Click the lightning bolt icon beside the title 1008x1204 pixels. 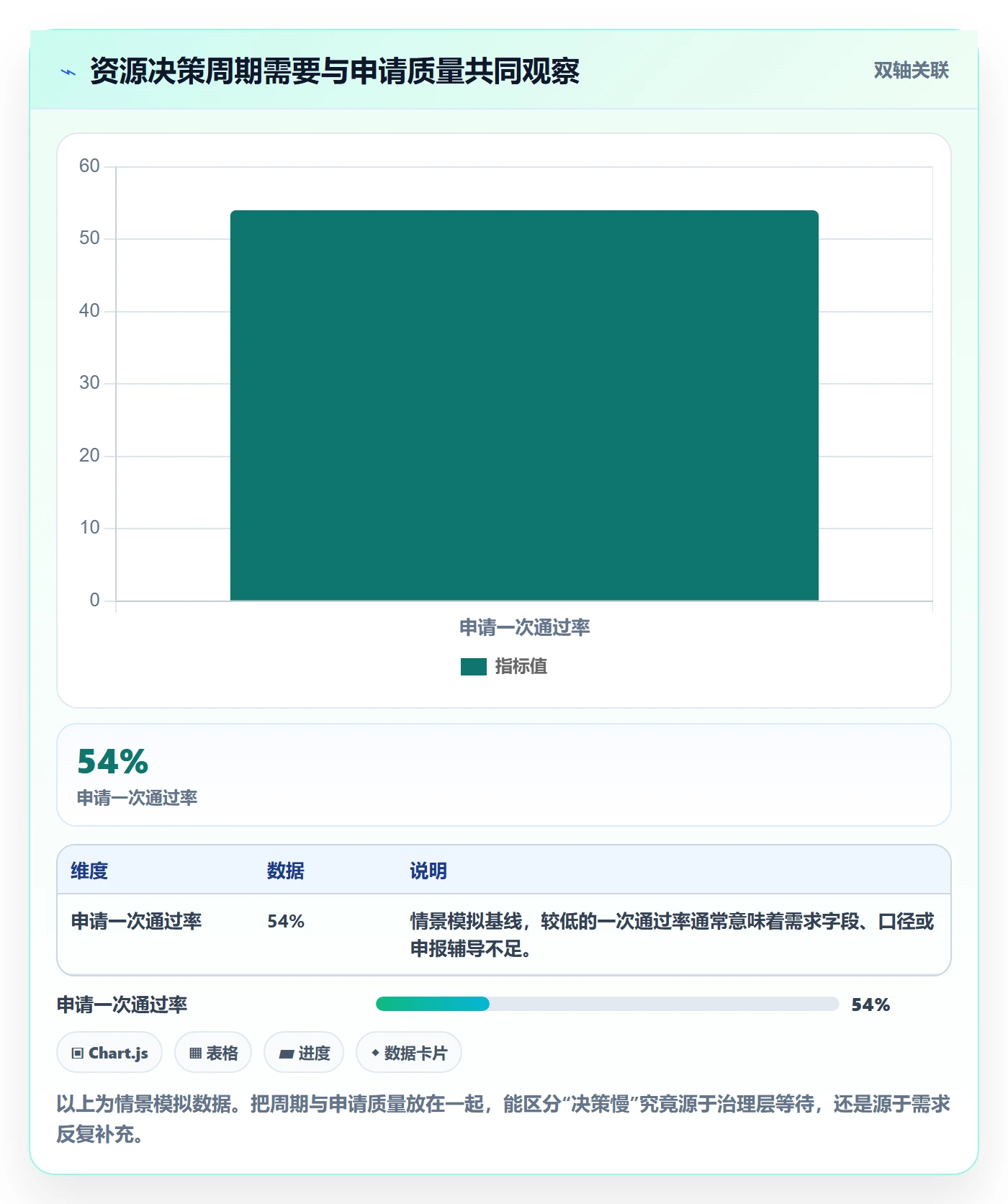click(x=68, y=72)
